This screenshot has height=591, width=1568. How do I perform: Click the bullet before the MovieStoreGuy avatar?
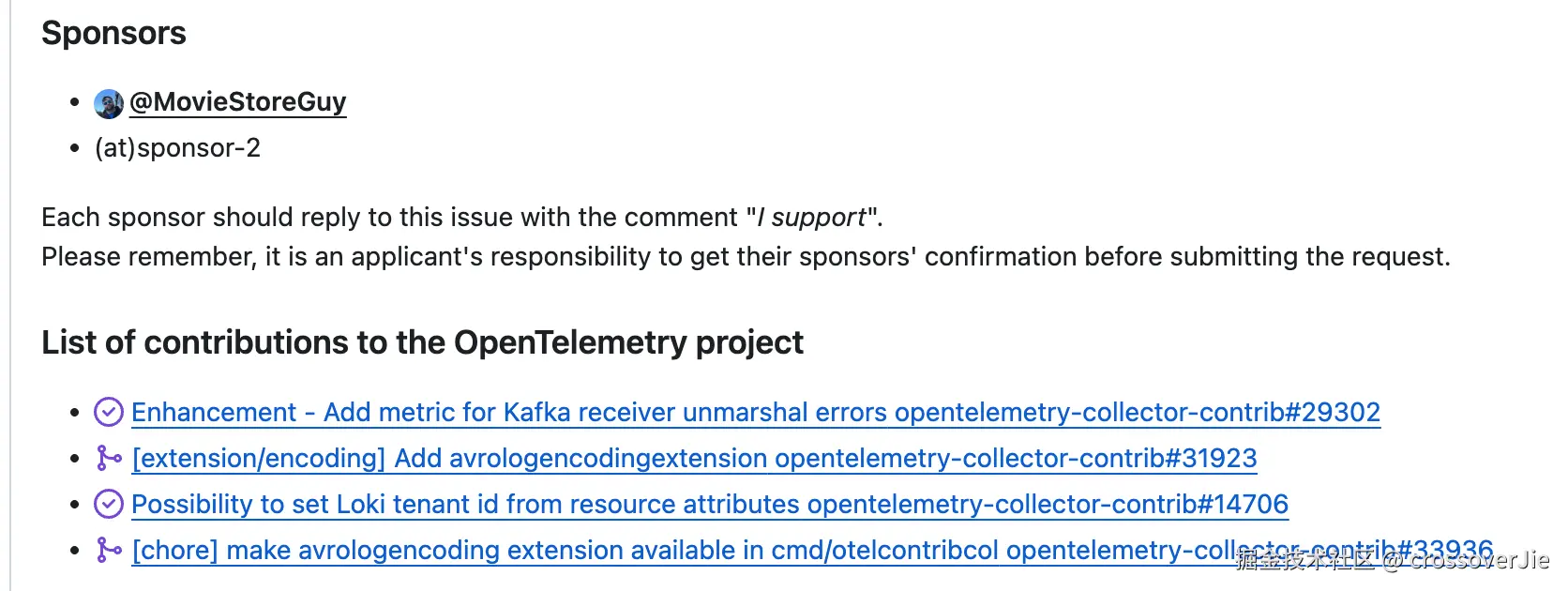(x=75, y=102)
